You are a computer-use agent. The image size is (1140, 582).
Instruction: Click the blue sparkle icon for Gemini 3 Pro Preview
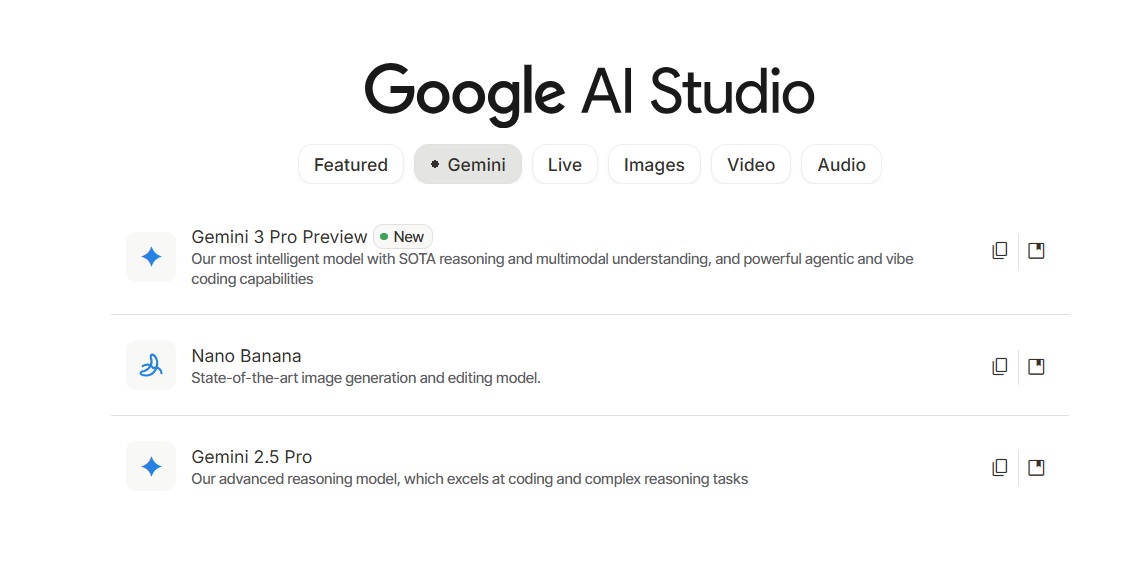[x=151, y=257]
